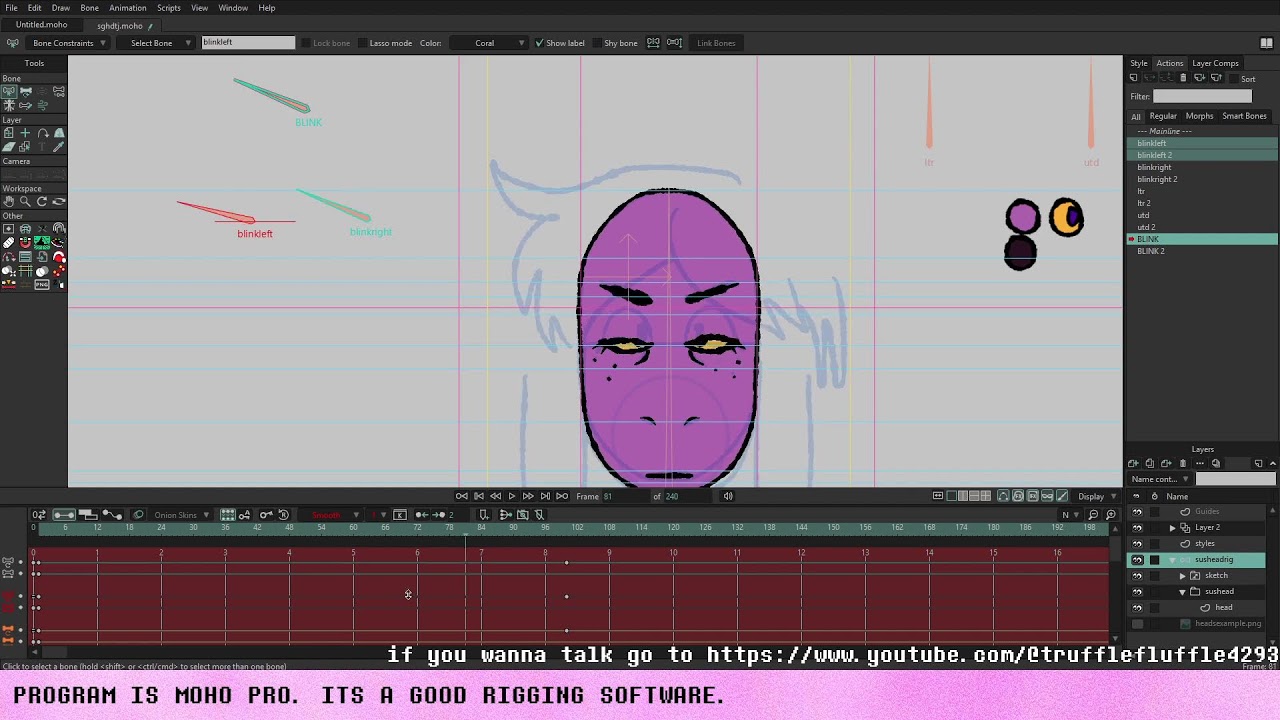Choose the Pan Workspace hand tool
The image size is (1280, 720).
[9, 201]
